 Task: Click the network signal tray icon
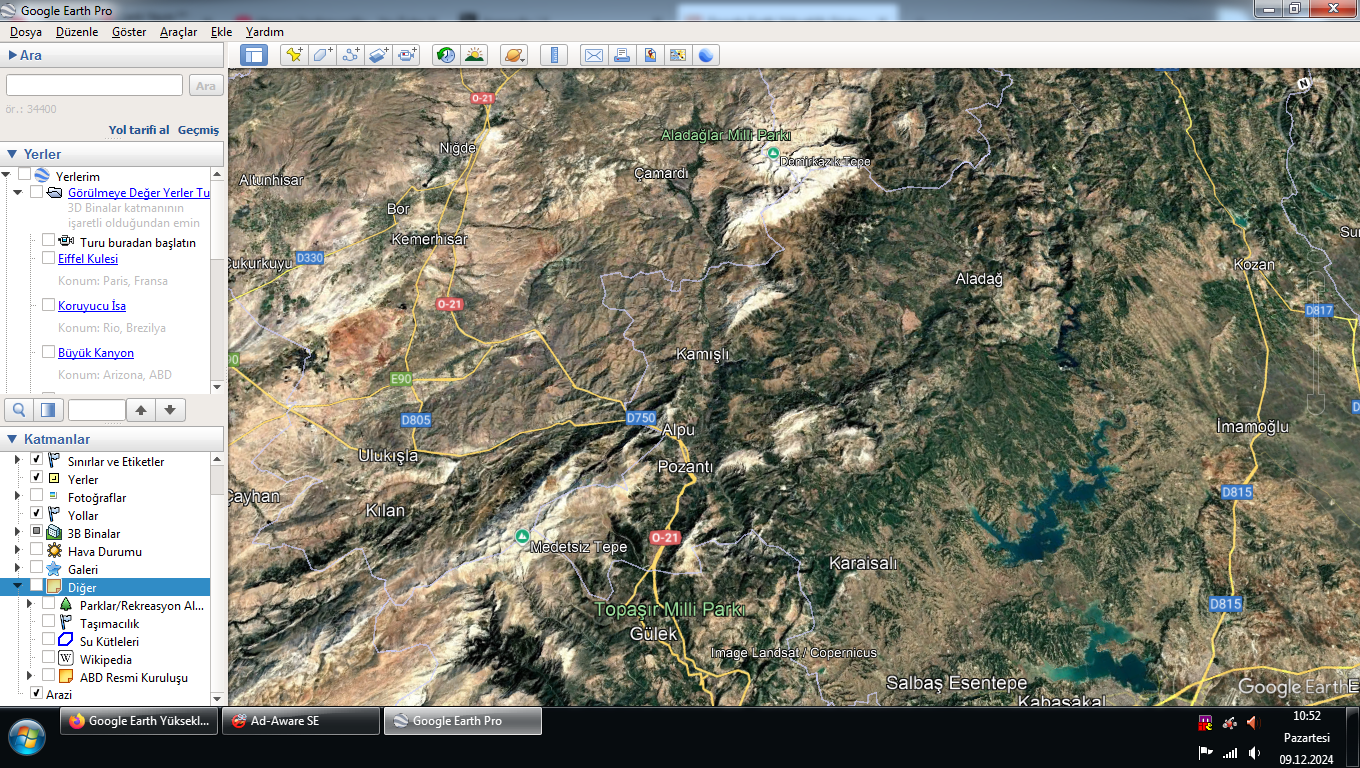click(x=1230, y=753)
